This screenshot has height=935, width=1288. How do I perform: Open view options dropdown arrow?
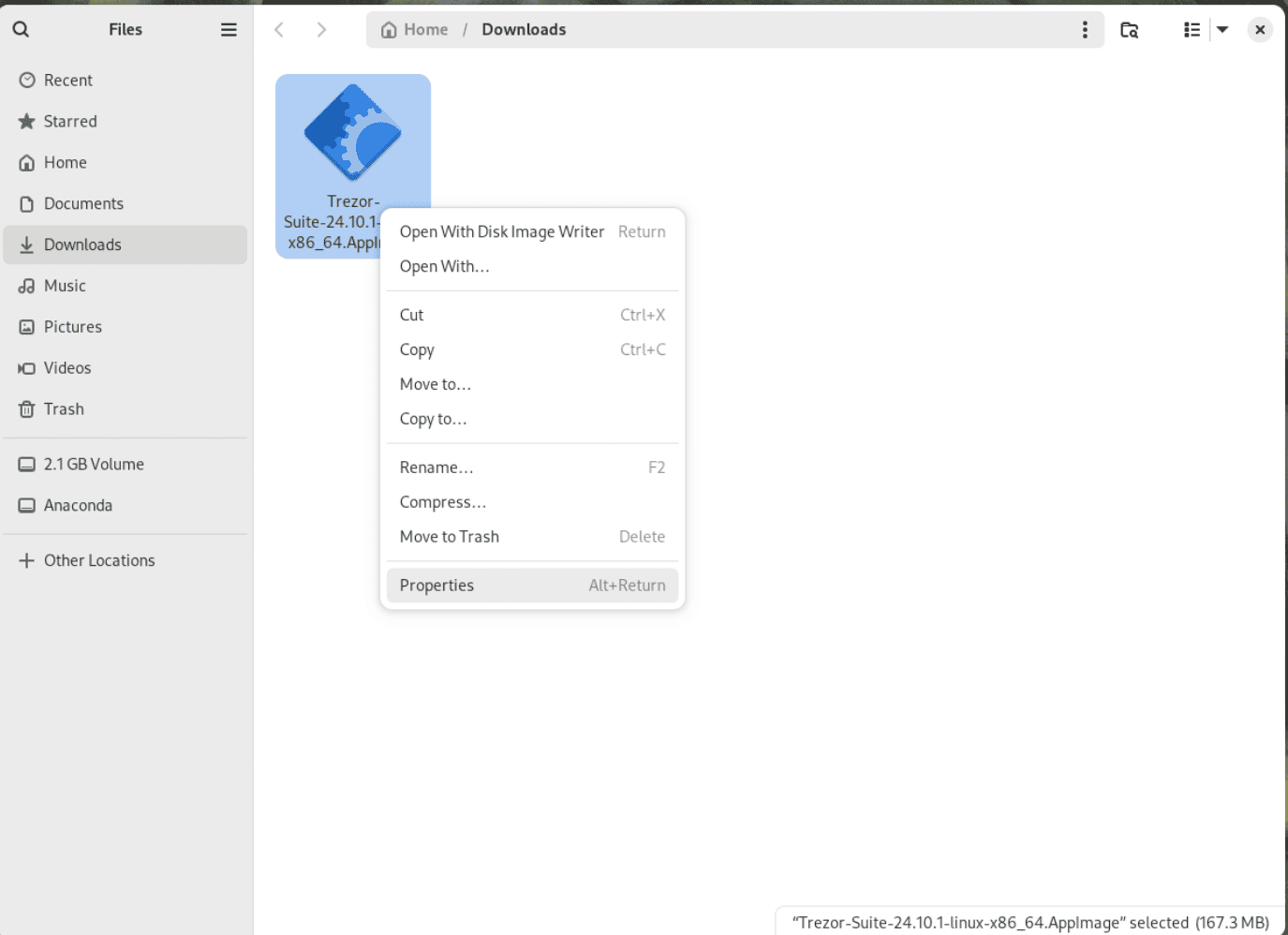click(x=1222, y=30)
